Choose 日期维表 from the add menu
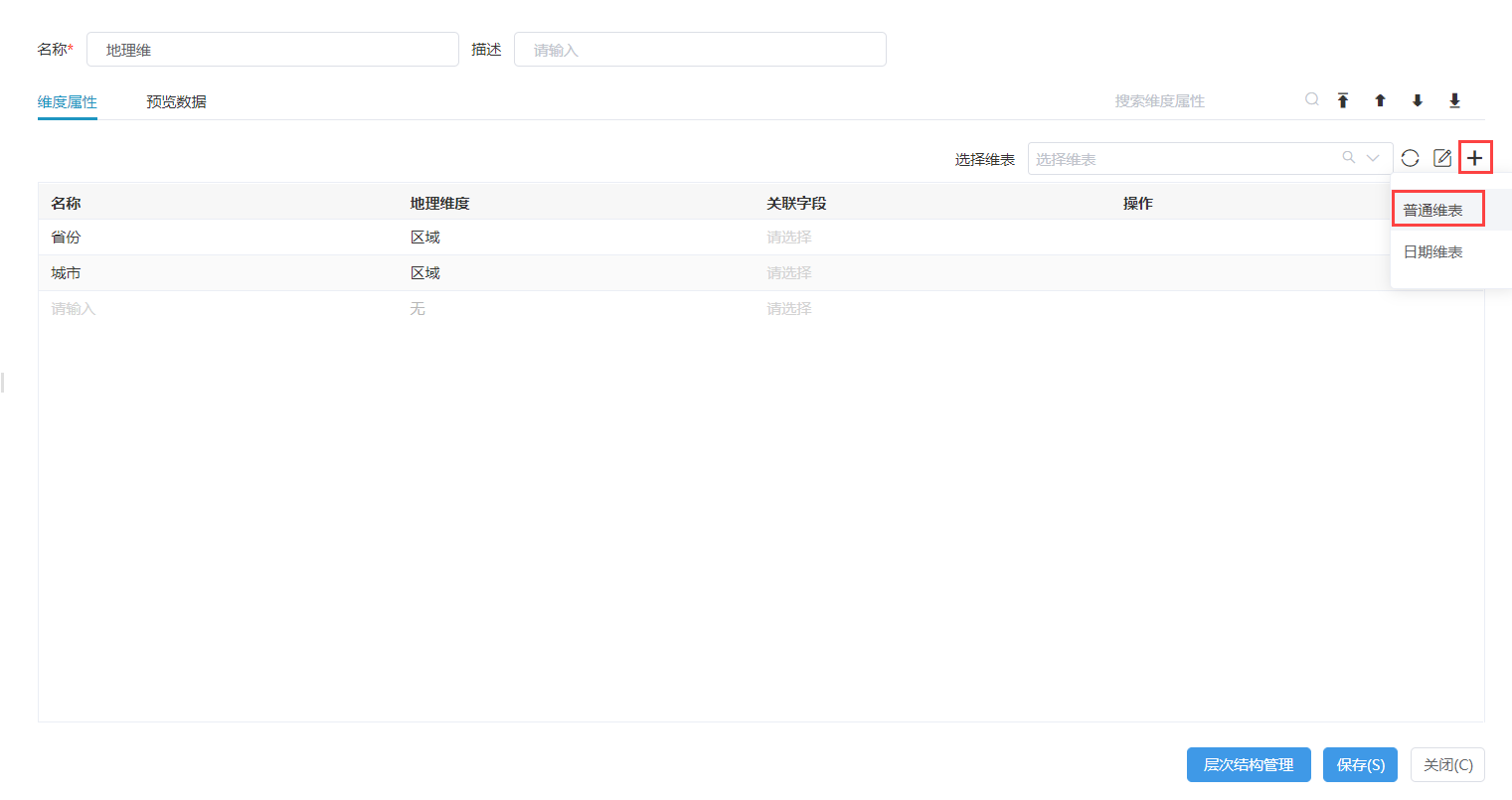The height and width of the screenshot is (800, 1512). pos(1432,252)
